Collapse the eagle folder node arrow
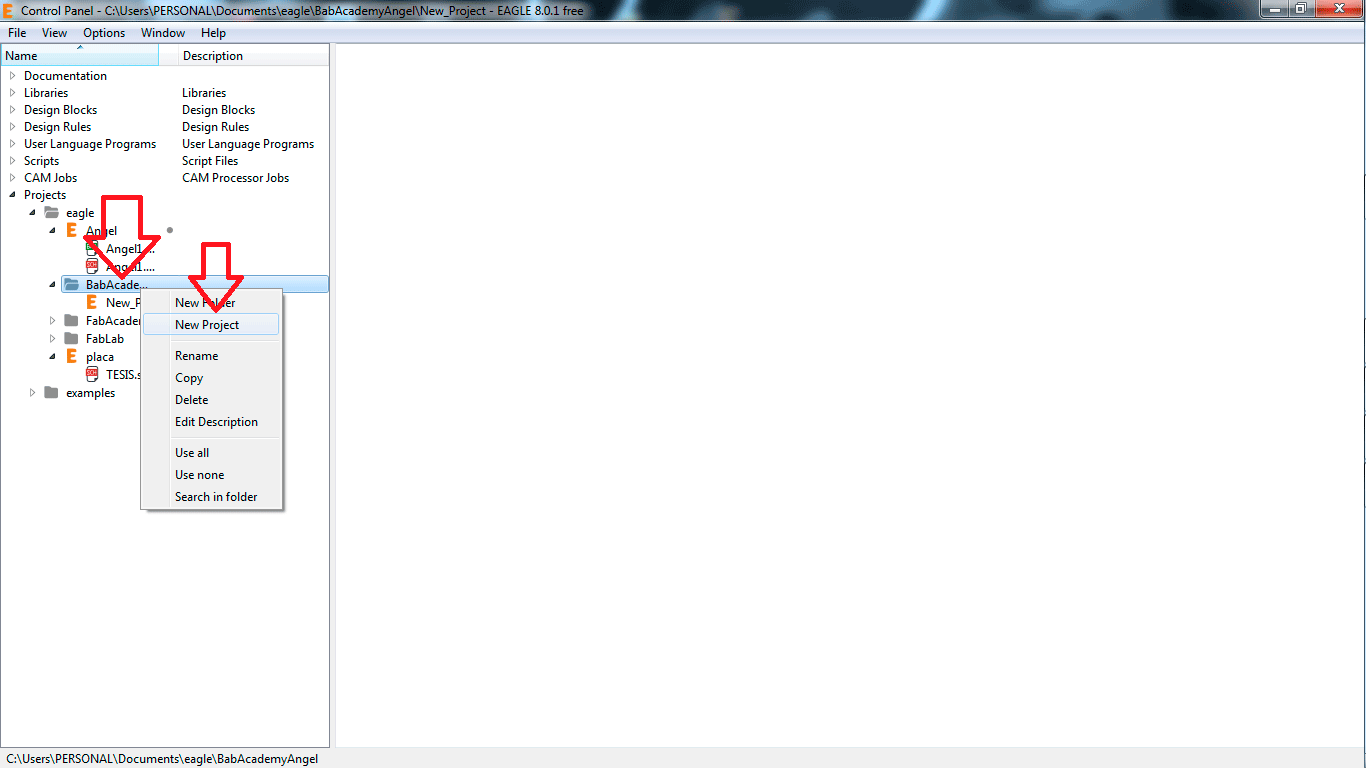This screenshot has height=768, width=1366. tap(32, 213)
